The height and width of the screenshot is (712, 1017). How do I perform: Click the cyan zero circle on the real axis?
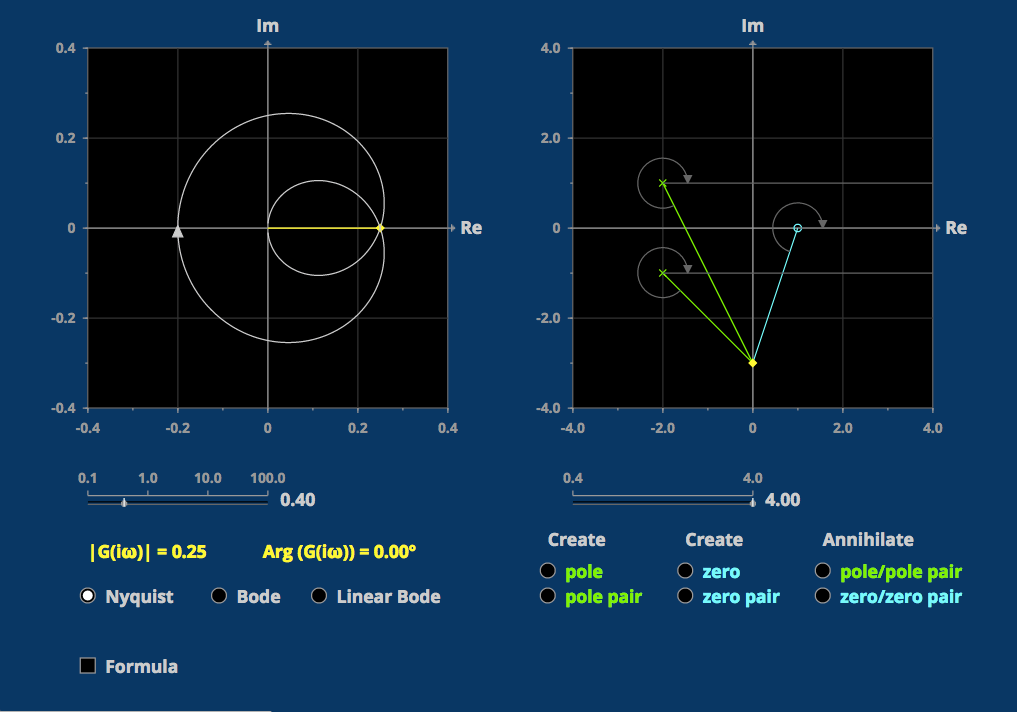click(797, 227)
